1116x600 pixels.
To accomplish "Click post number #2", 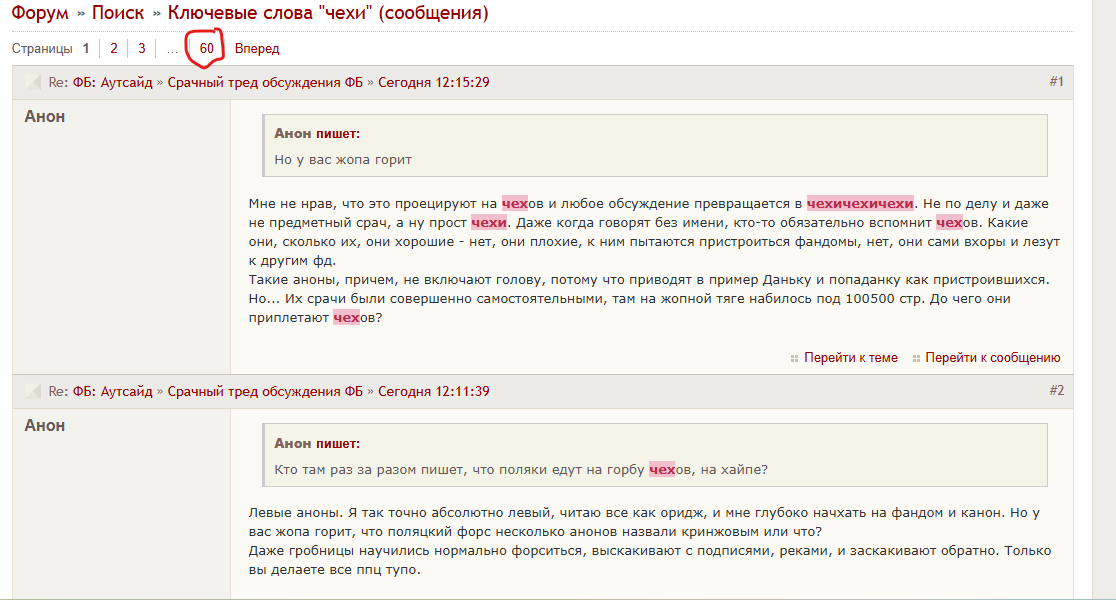I will pyautogui.click(x=1056, y=390).
